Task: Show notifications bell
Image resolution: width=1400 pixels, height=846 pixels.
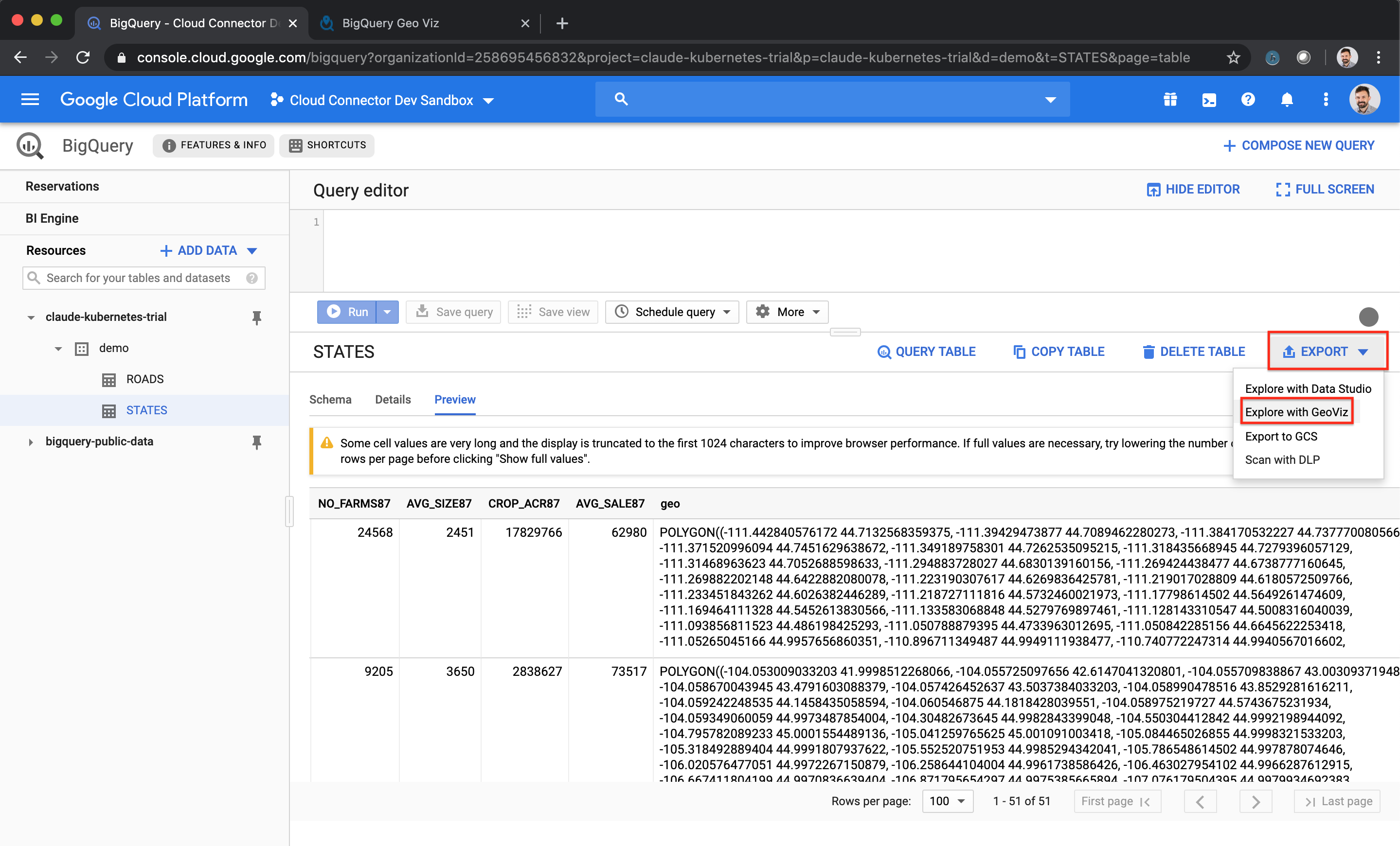Action: 1287,99
